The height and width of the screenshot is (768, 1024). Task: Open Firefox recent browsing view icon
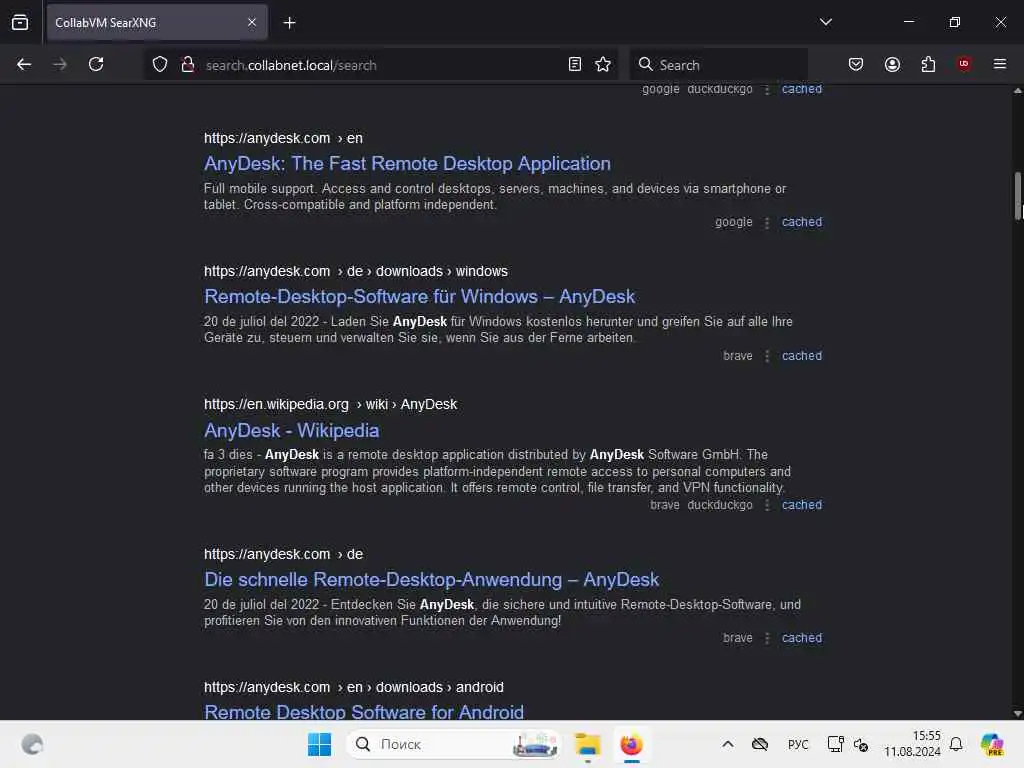pos(20,23)
